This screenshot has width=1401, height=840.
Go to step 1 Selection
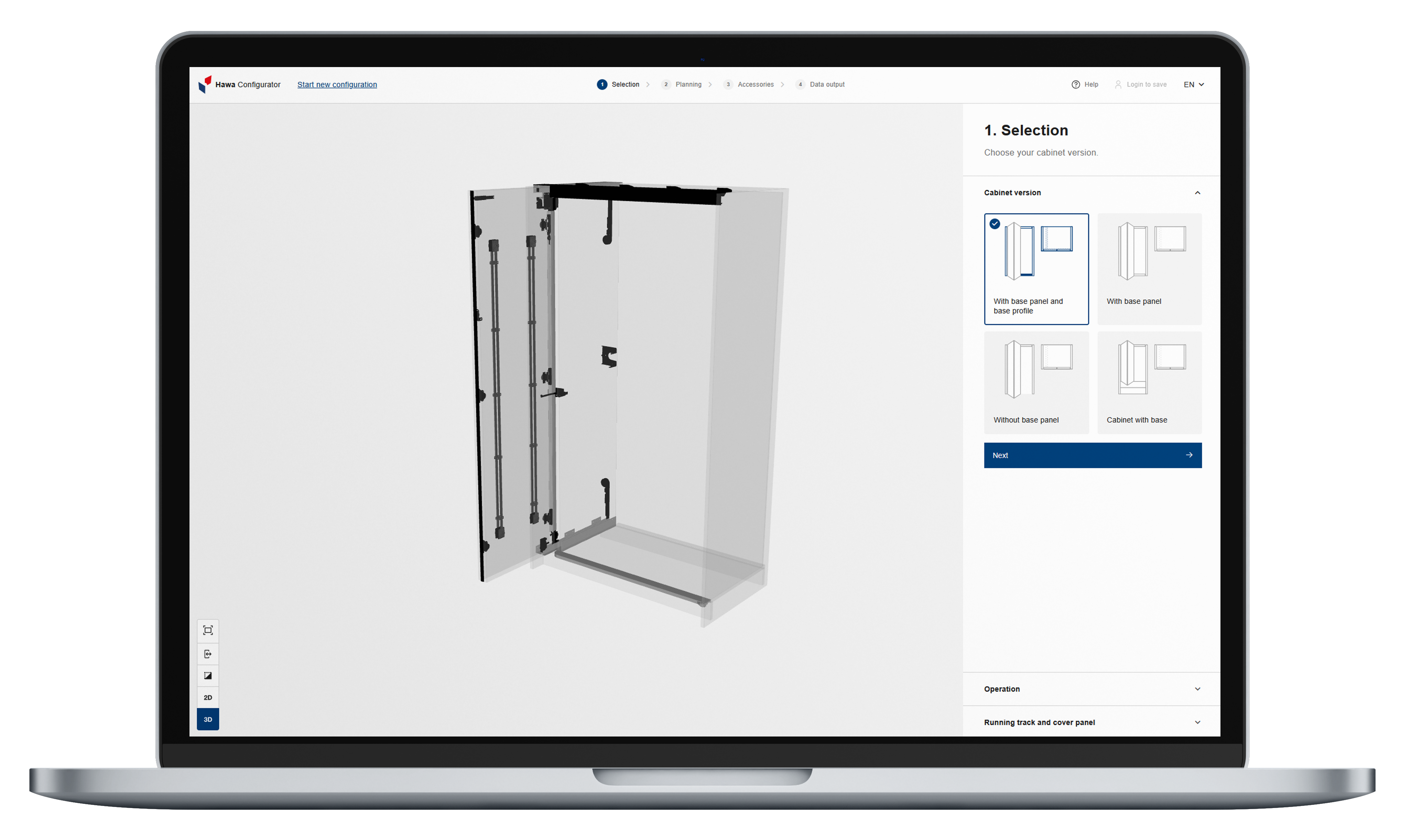coord(618,84)
